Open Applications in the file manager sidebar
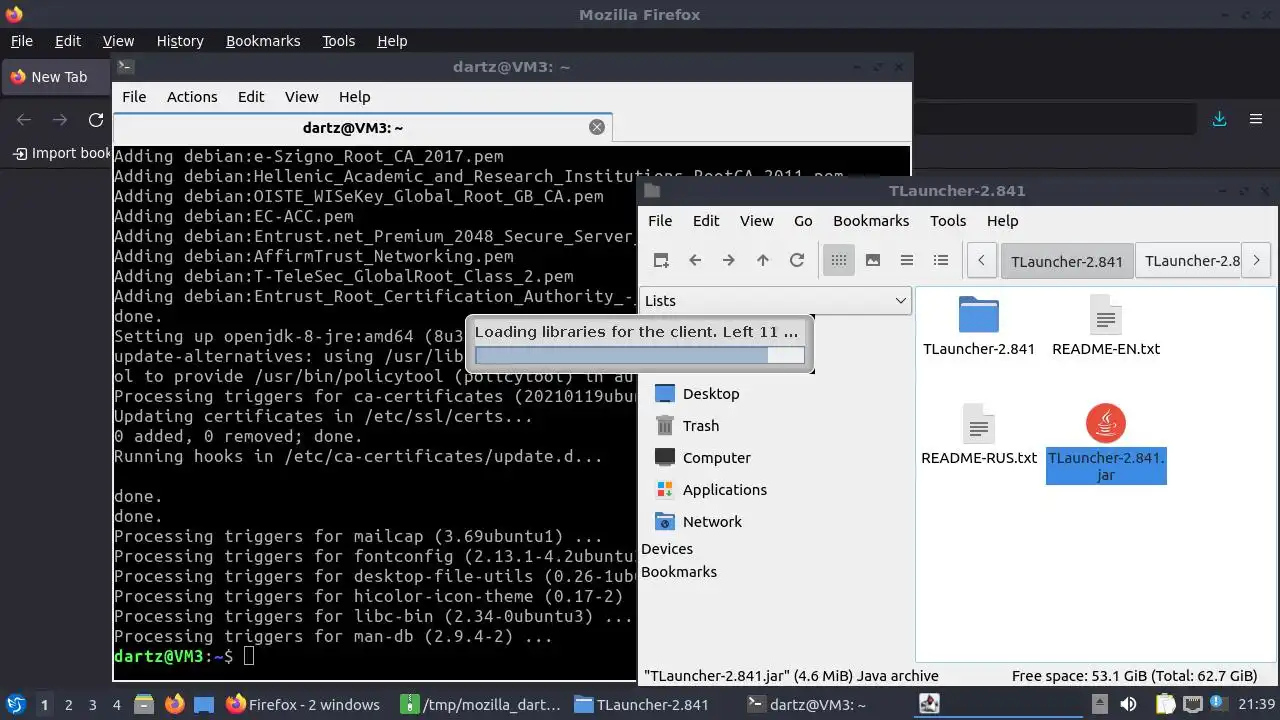This screenshot has width=1280, height=720. coord(710,490)
